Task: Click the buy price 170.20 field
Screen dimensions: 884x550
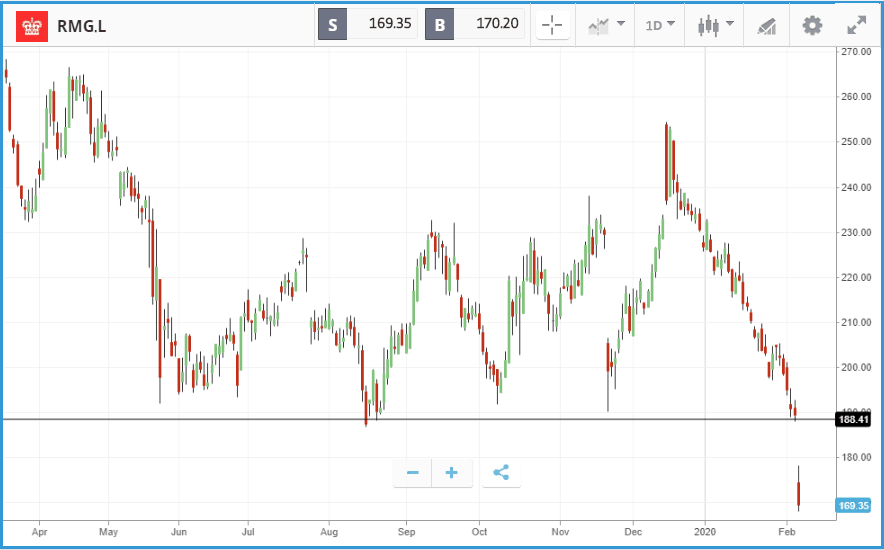Action: point(489,24)
